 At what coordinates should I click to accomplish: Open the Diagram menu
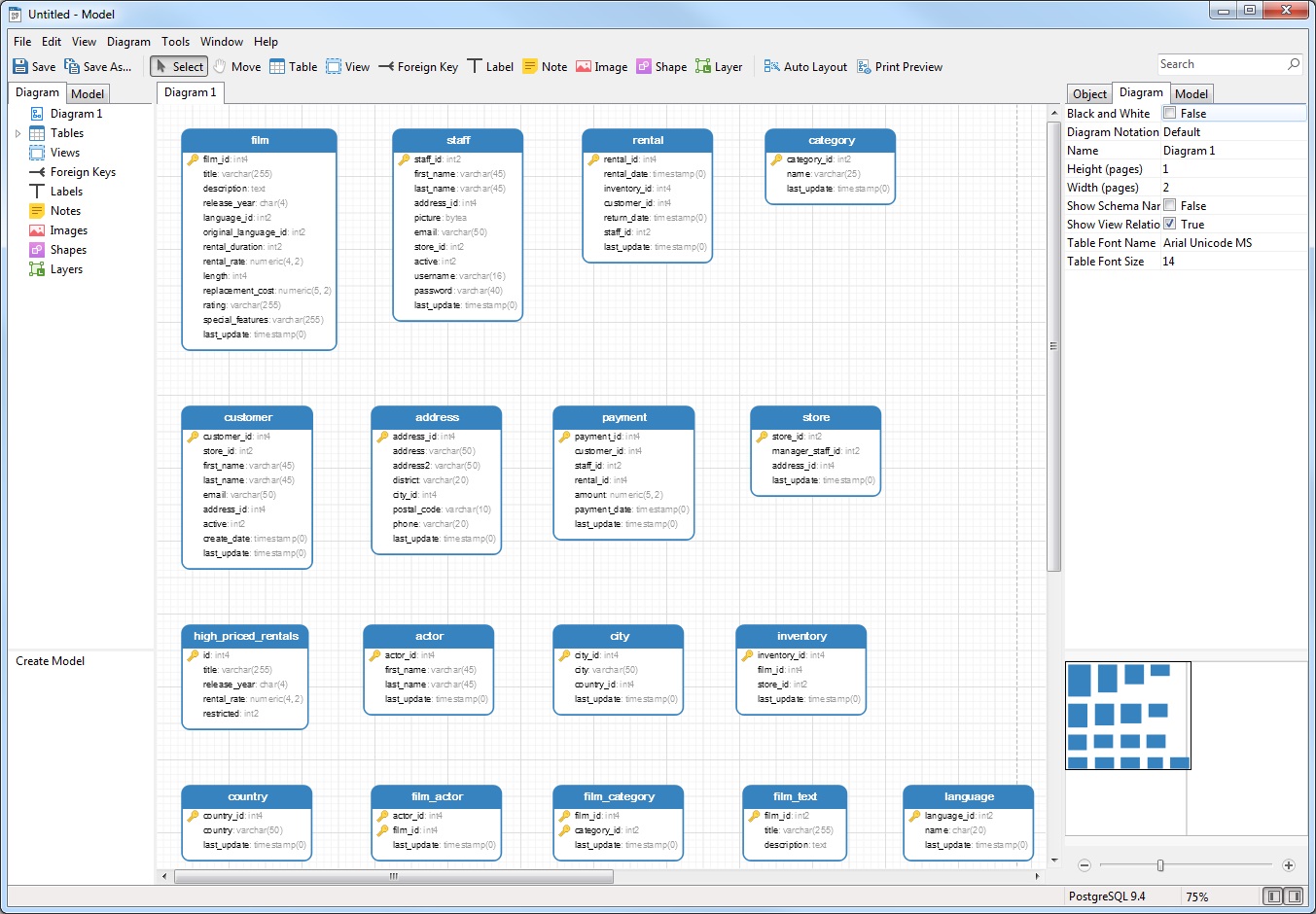128,42
